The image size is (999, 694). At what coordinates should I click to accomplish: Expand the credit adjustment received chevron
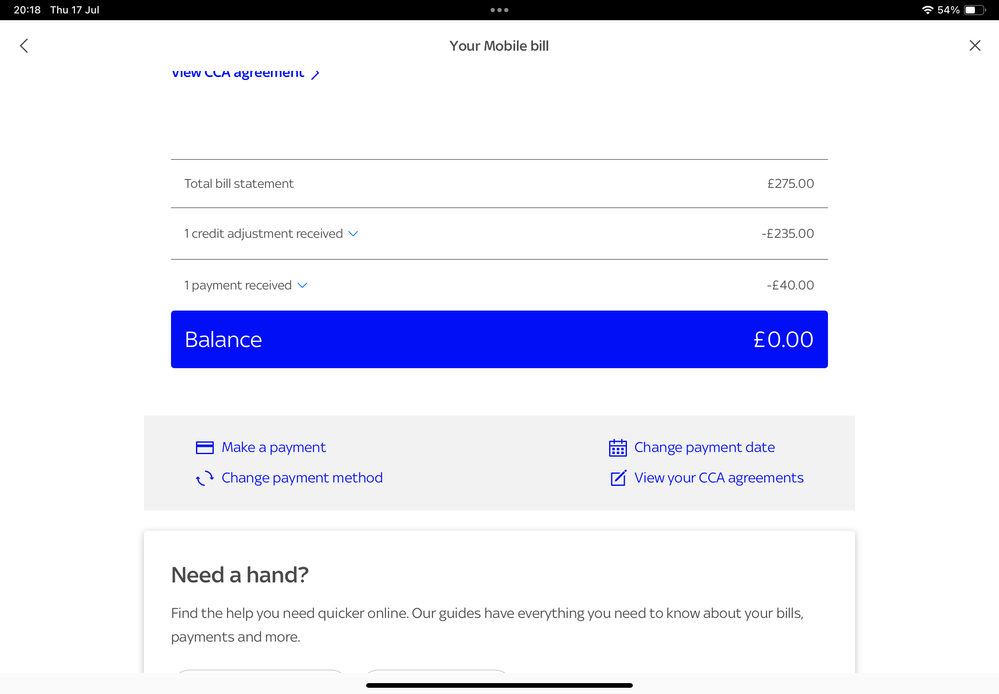pos(353,234)
